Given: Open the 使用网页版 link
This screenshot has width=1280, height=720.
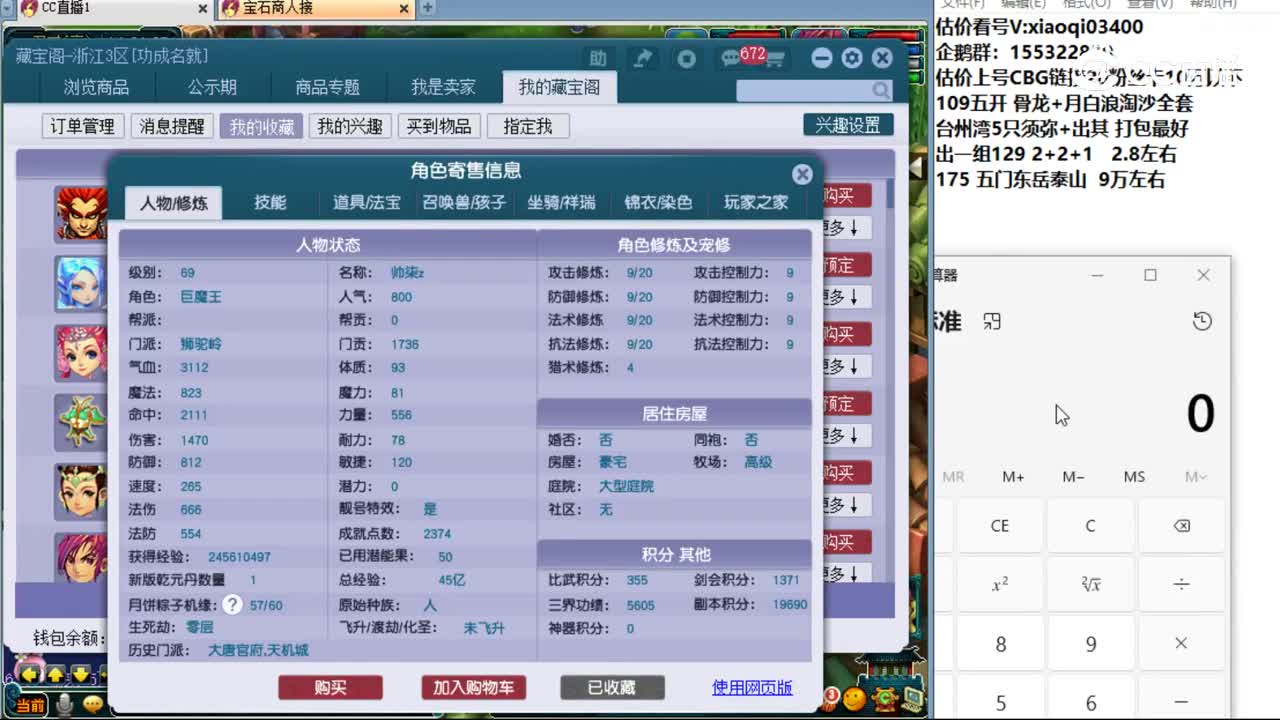Looking at the screenshot, I should coord(754,687).
